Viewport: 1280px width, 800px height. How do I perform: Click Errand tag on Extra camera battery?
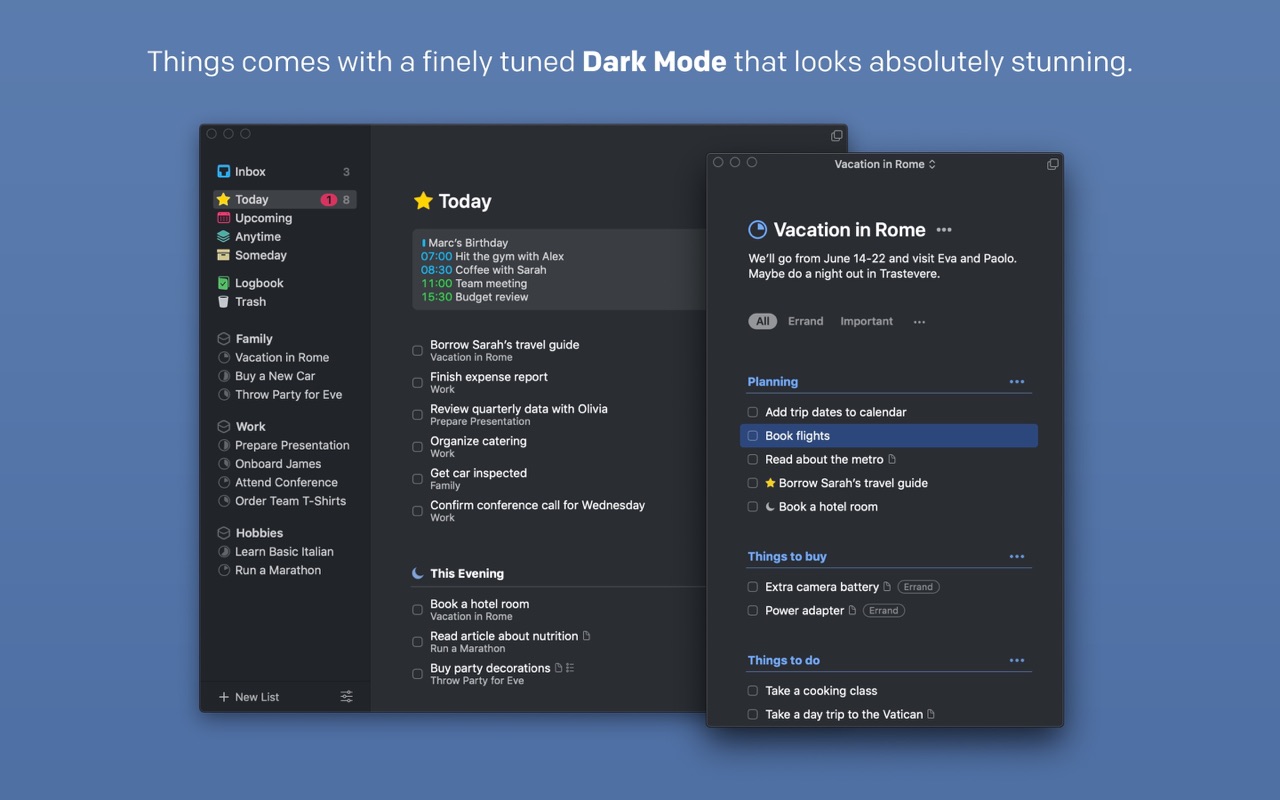[918, 587]
